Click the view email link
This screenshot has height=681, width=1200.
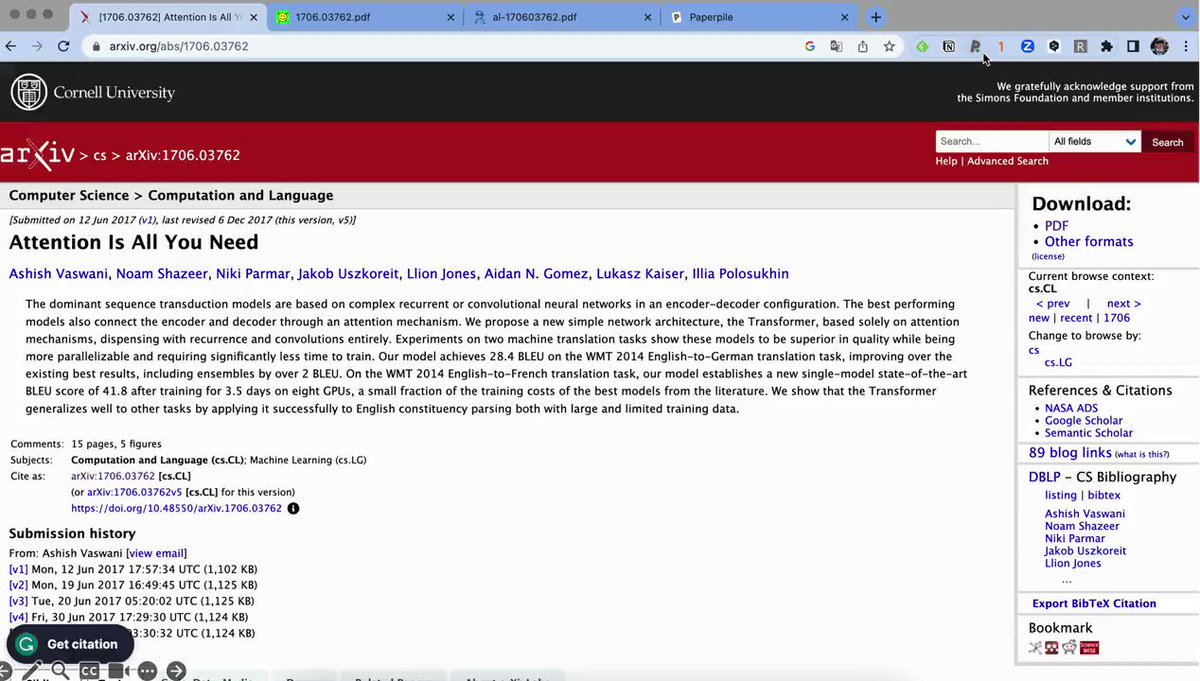[x=156, y=553]
